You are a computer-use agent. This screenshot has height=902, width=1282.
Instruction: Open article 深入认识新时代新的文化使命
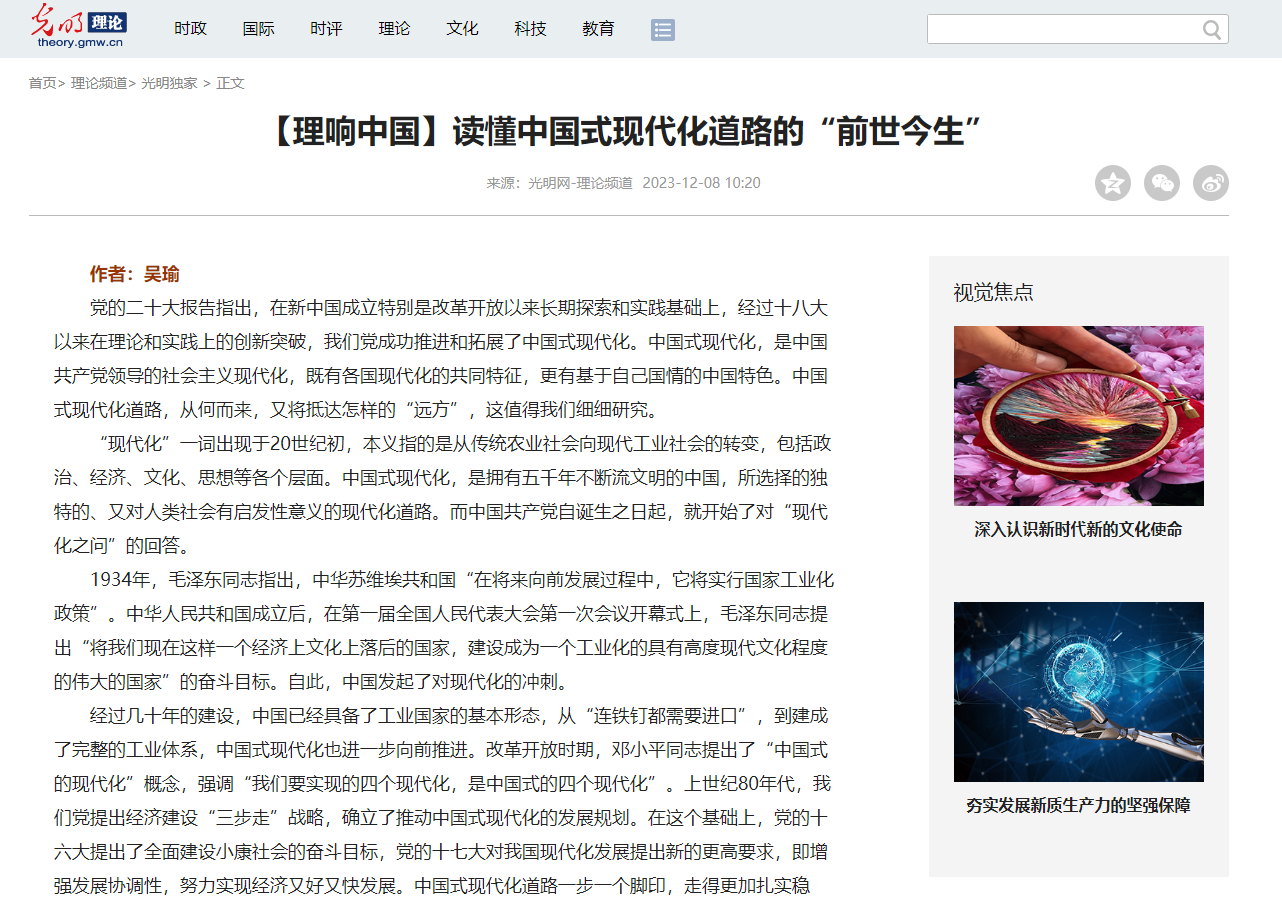coord(1078,530)
